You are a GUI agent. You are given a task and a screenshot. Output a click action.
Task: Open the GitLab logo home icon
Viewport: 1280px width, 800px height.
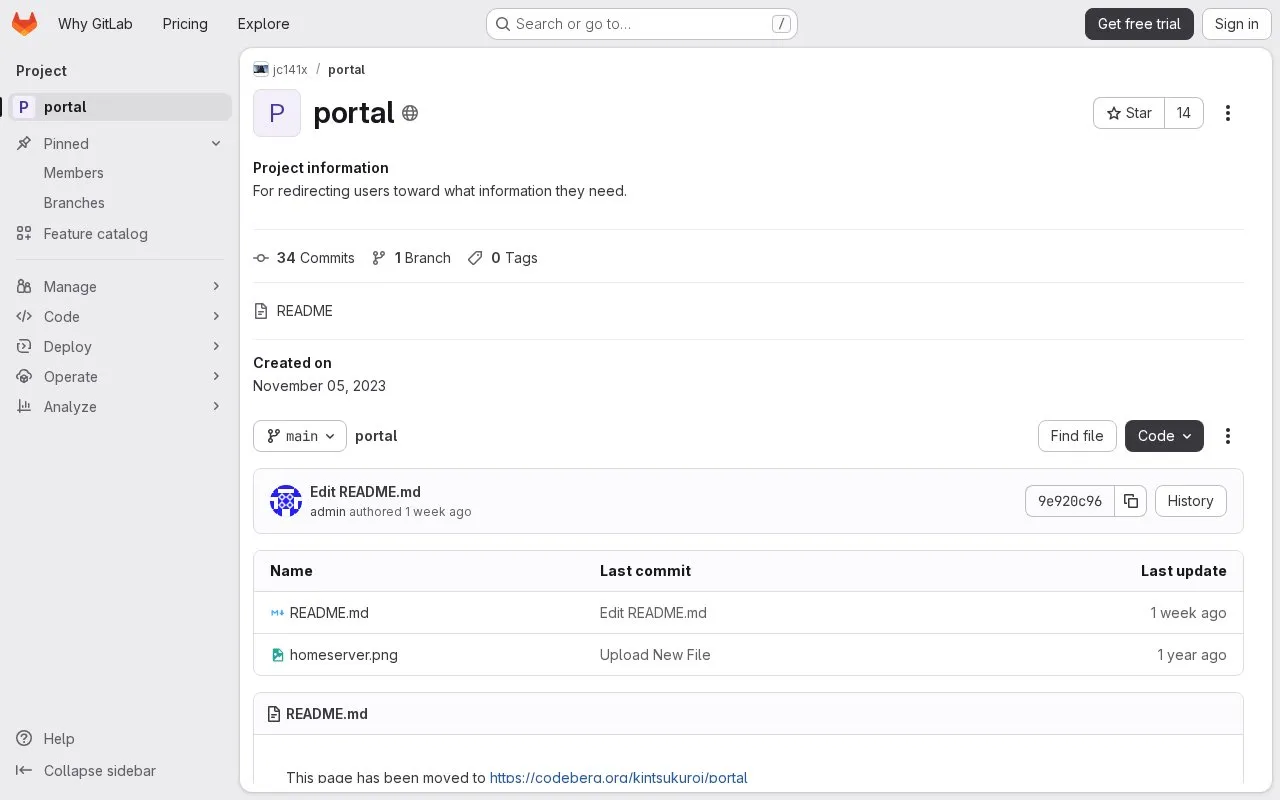click(25, 24)
